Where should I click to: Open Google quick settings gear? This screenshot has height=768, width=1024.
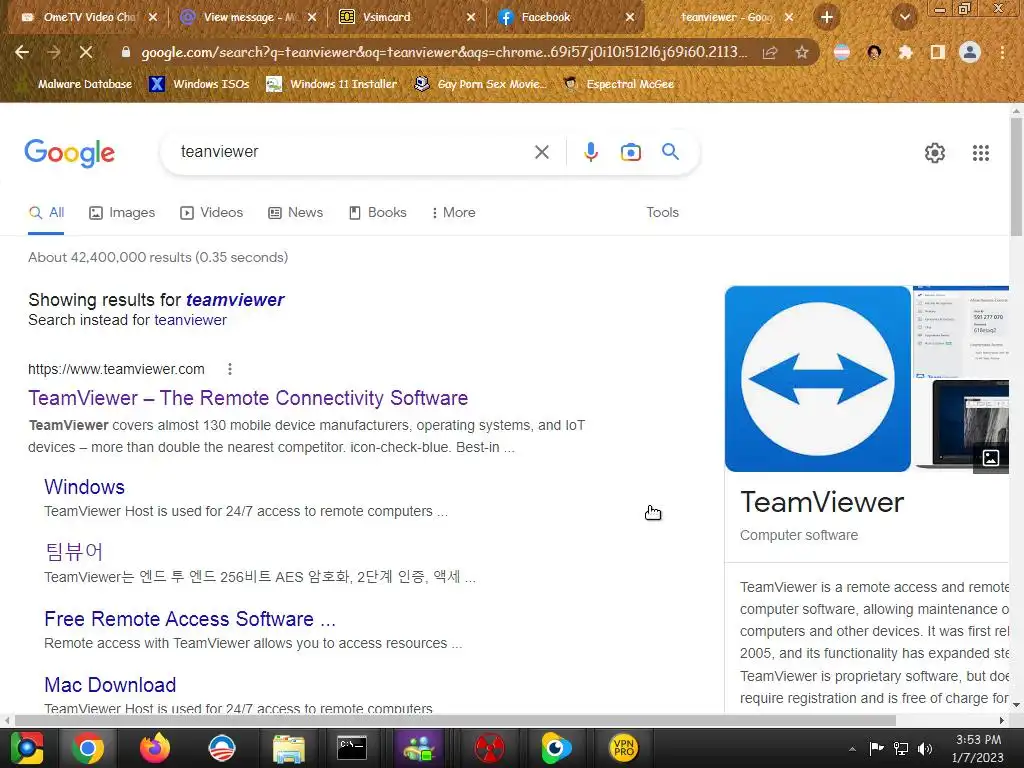pyautogui.click(x=935, y=153)
